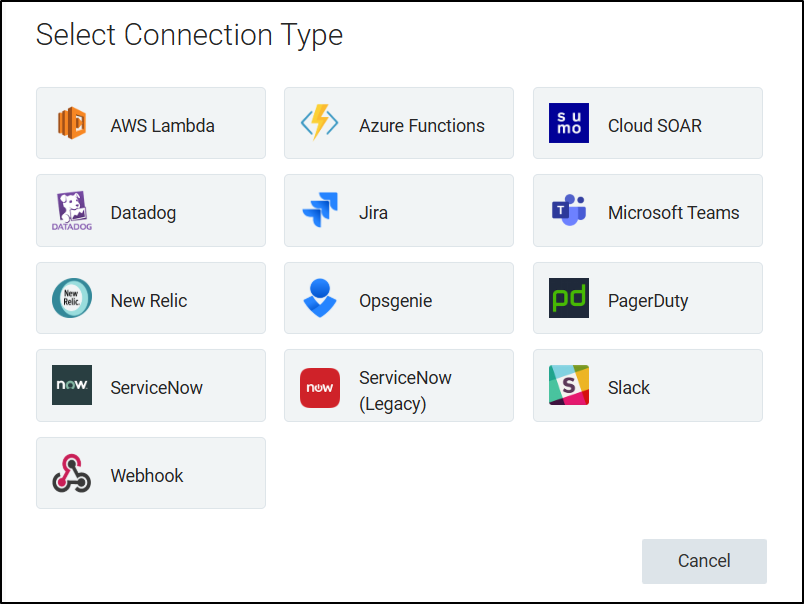Choose the "Cloud SOAR" text label
The height and width of the screenshot is (604, 804).
(654, 126)
